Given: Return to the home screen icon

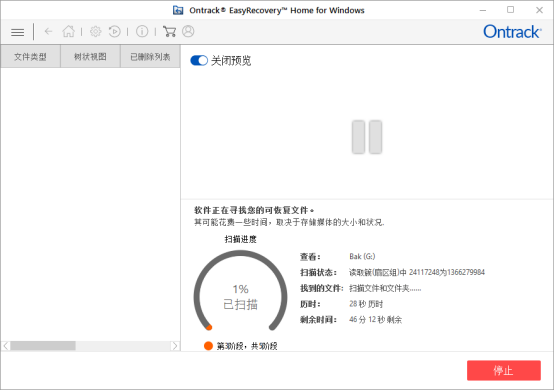Looking at the screenshot, I should [x=69, y=31].
